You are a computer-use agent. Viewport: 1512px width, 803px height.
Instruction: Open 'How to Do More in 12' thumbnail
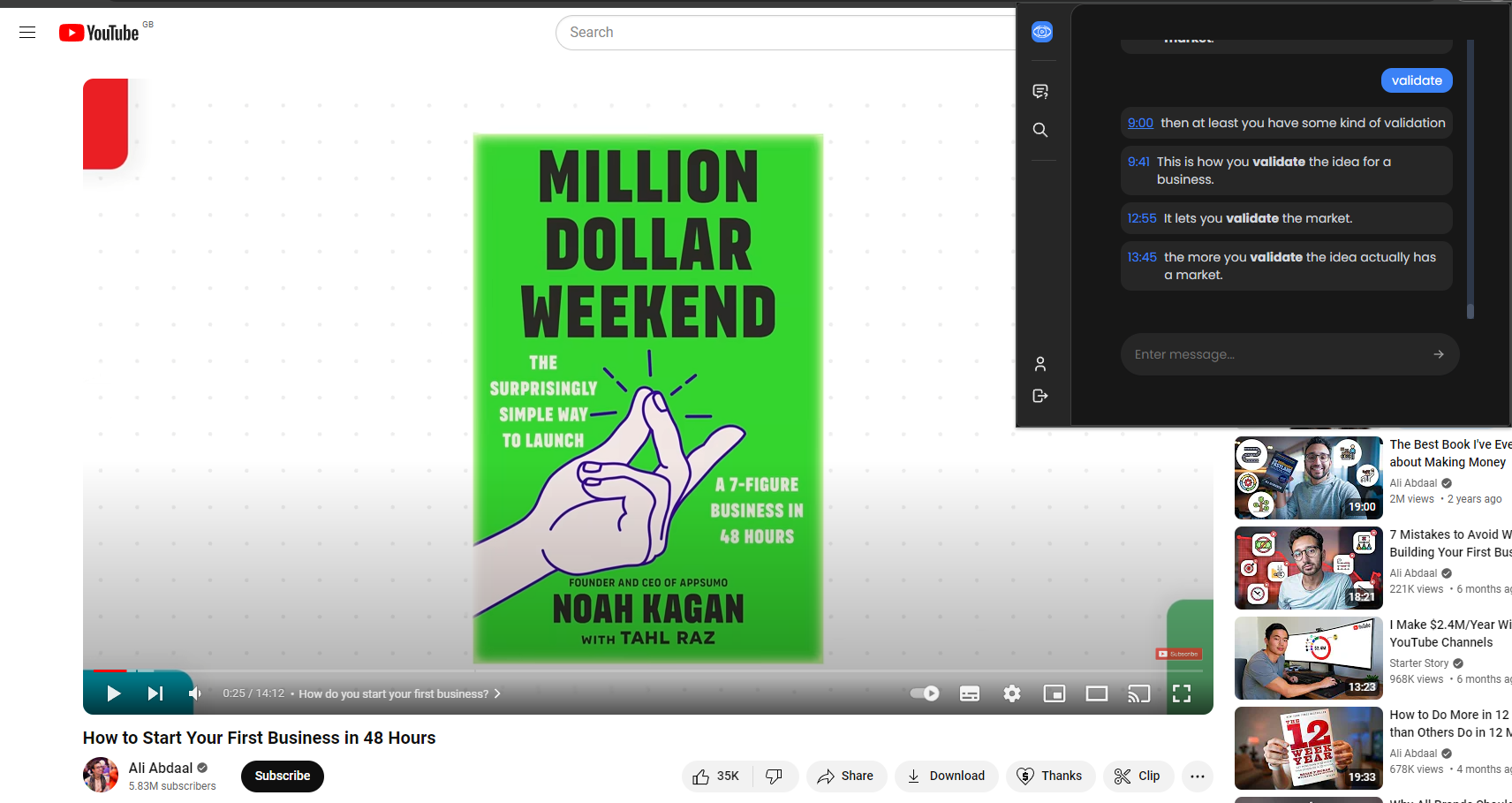(1309, 748)
